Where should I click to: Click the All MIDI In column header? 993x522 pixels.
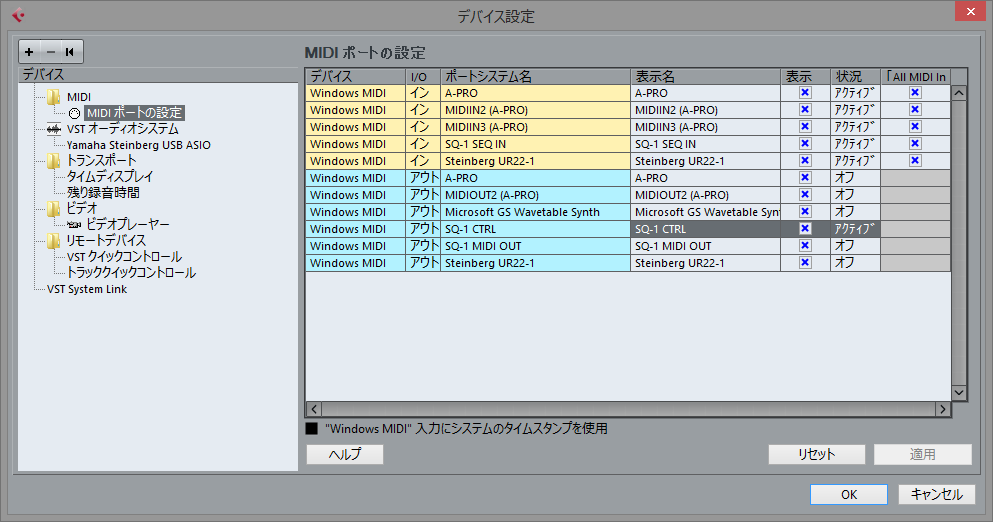916,77
